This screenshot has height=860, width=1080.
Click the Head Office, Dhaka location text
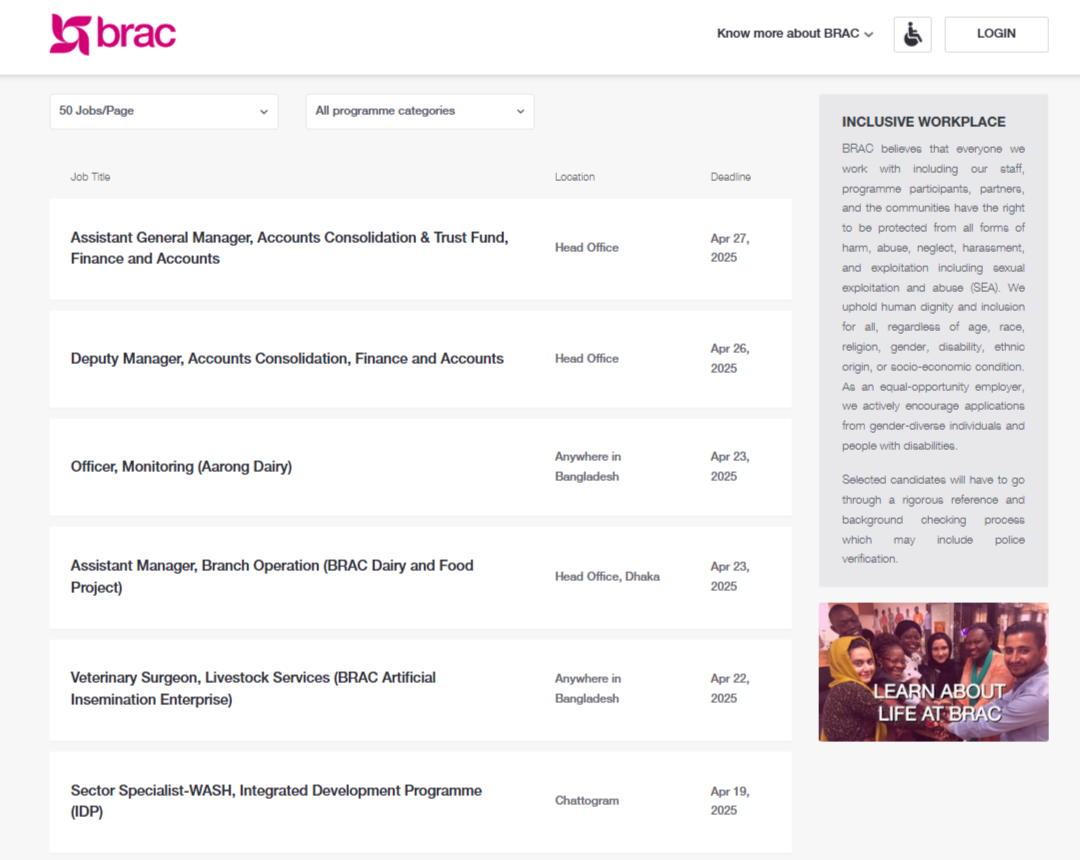click(x=607, y=577)
